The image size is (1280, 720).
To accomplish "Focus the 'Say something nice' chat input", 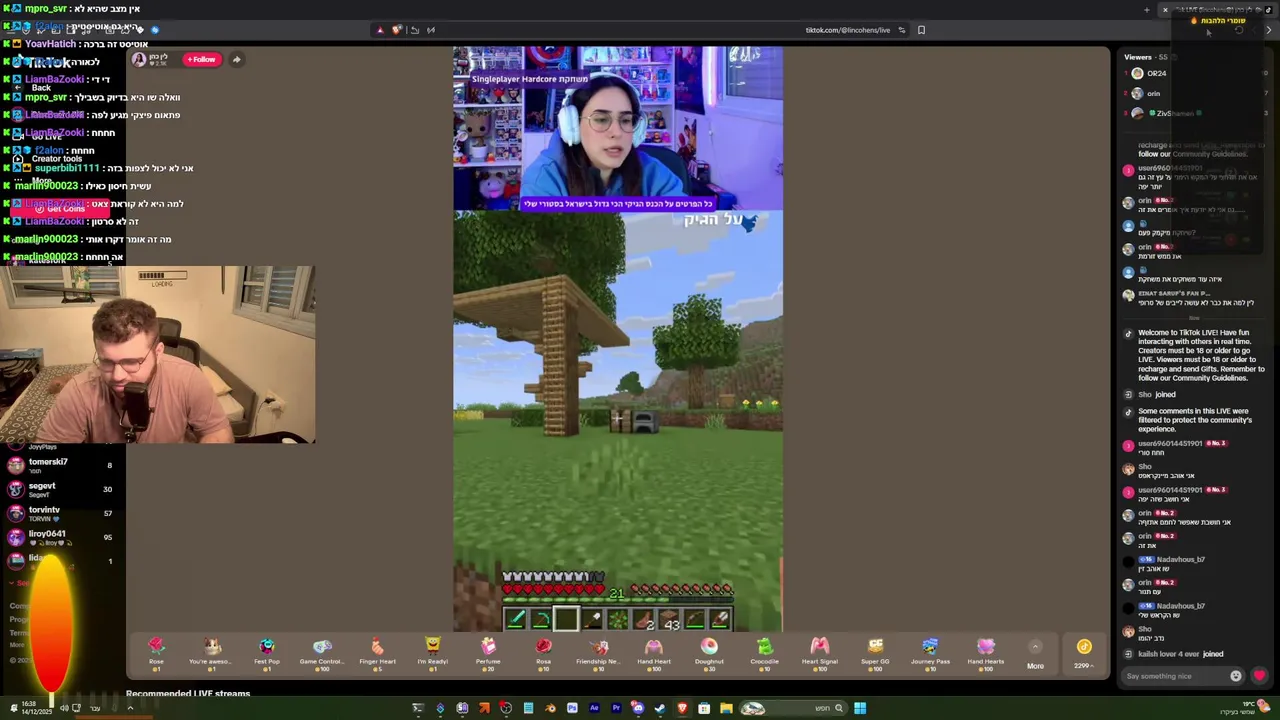I will pos(1175,676).
